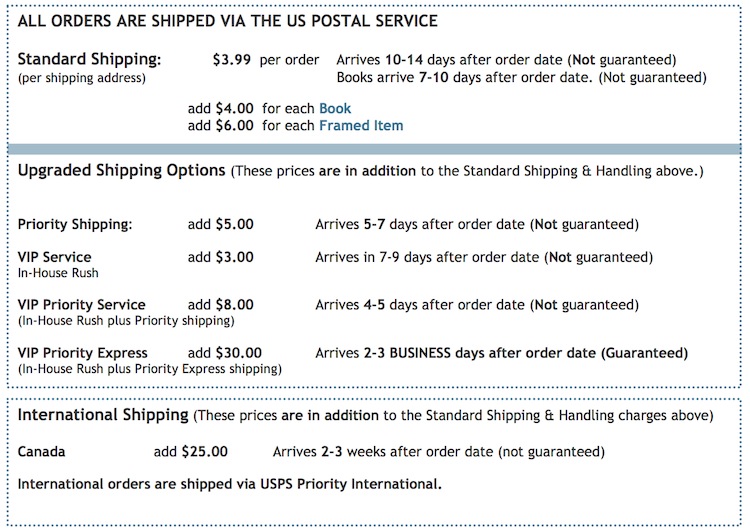
Task: Click the add $25.00 Canada price
Action: tap(191, 452)
